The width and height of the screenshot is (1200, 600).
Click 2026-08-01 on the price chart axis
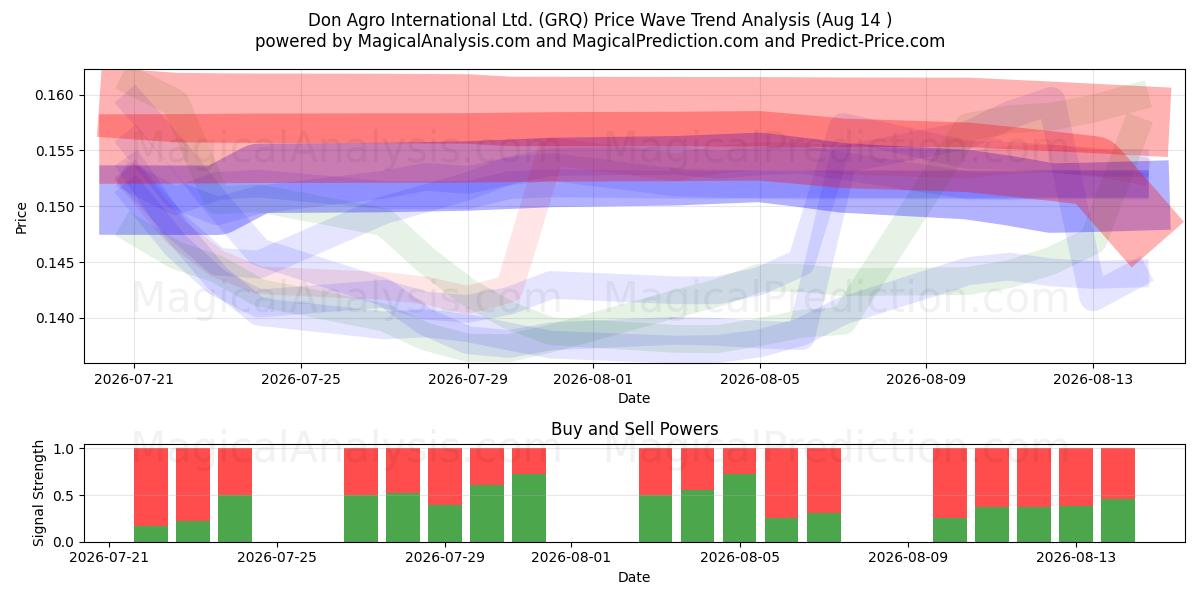593,379
